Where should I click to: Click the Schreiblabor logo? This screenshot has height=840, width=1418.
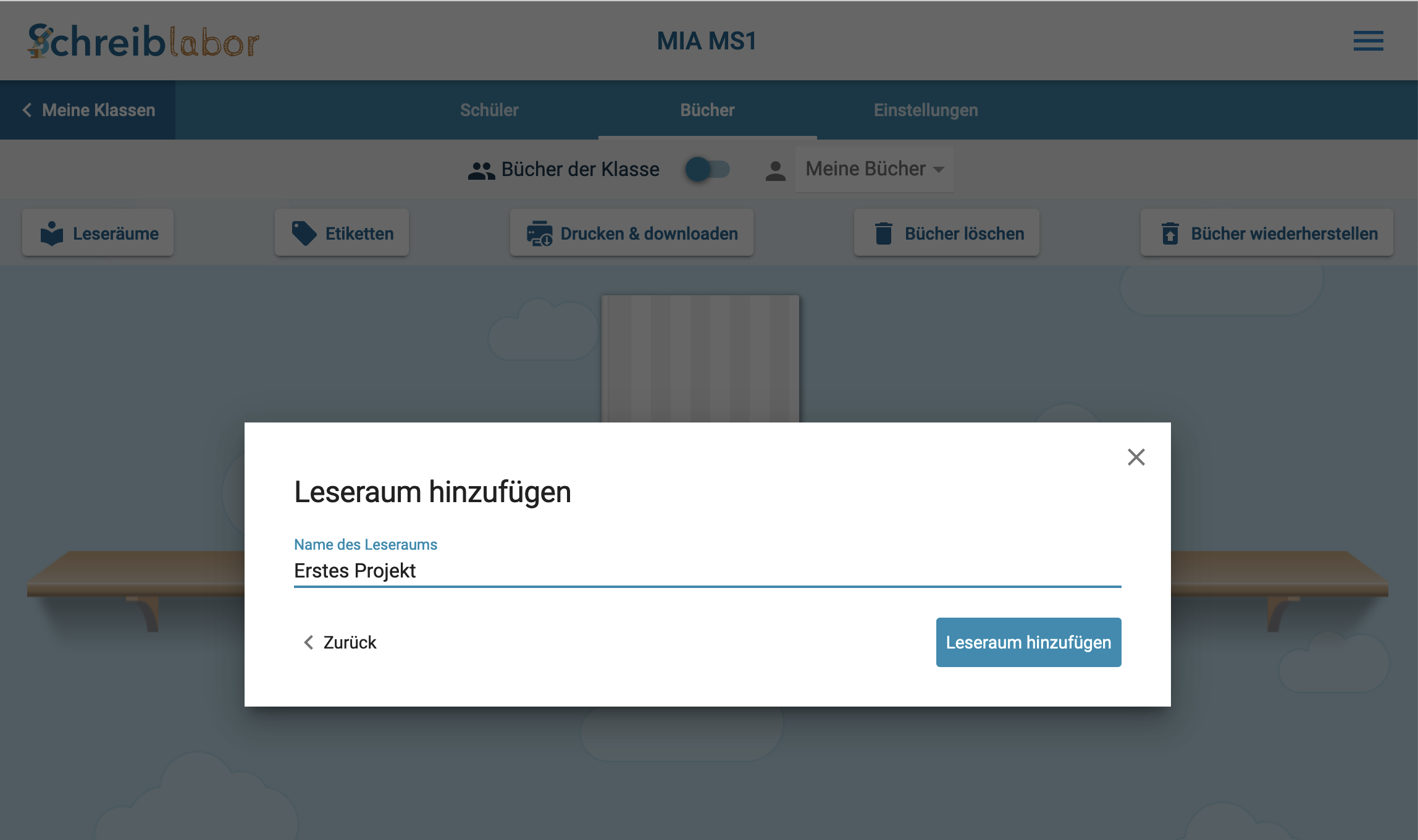(x=143, y=41)
